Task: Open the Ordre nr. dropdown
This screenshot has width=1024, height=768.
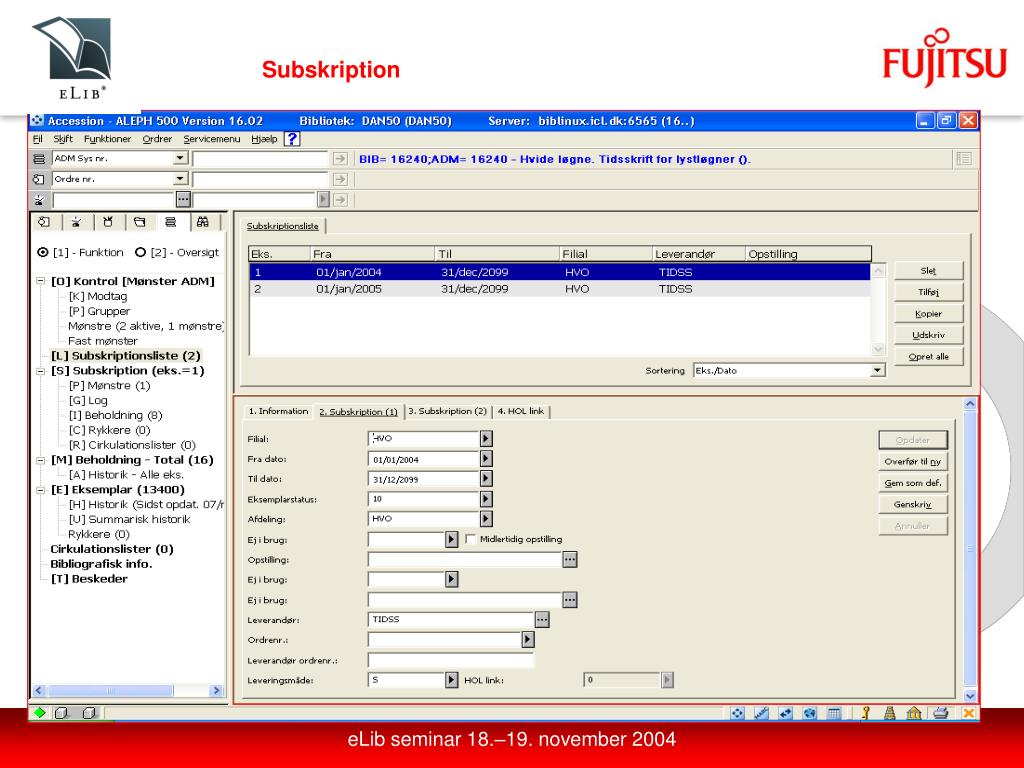Action: (x=180, y=179)
